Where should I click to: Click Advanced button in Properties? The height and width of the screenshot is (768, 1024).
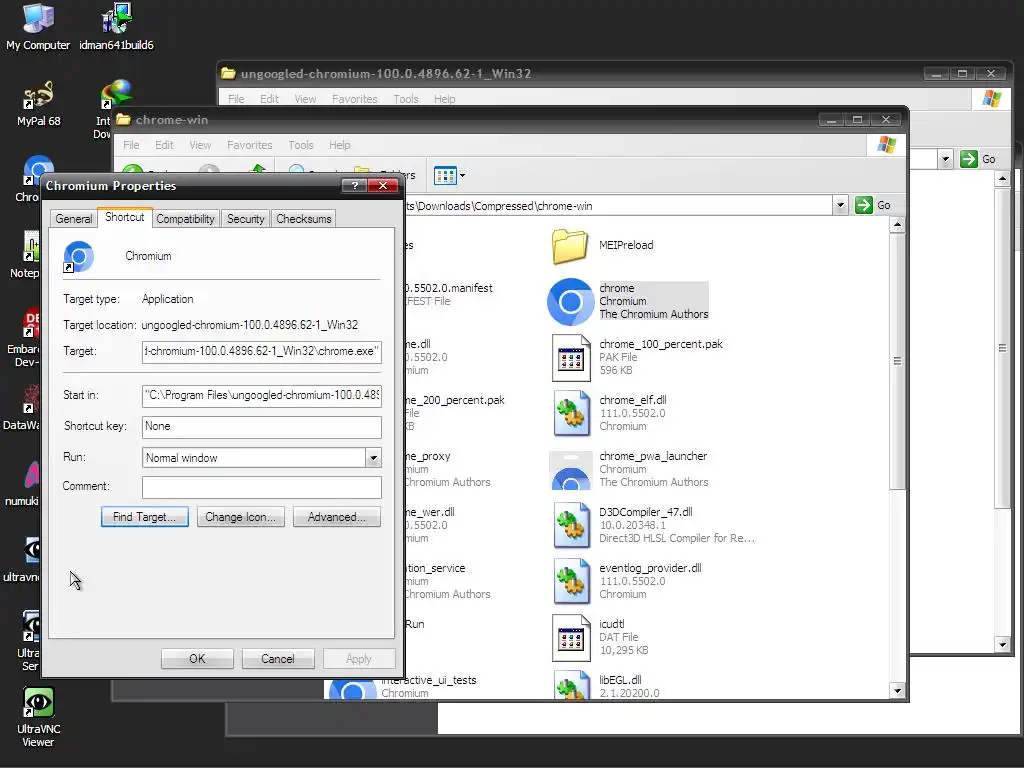tap(336, 517)
